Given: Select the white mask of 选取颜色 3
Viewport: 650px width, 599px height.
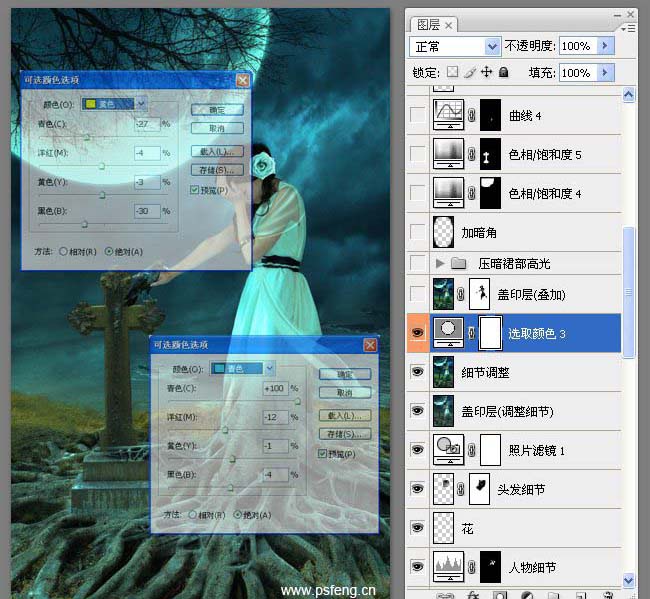Looking at the screenshot, I should tap(490, 333).
